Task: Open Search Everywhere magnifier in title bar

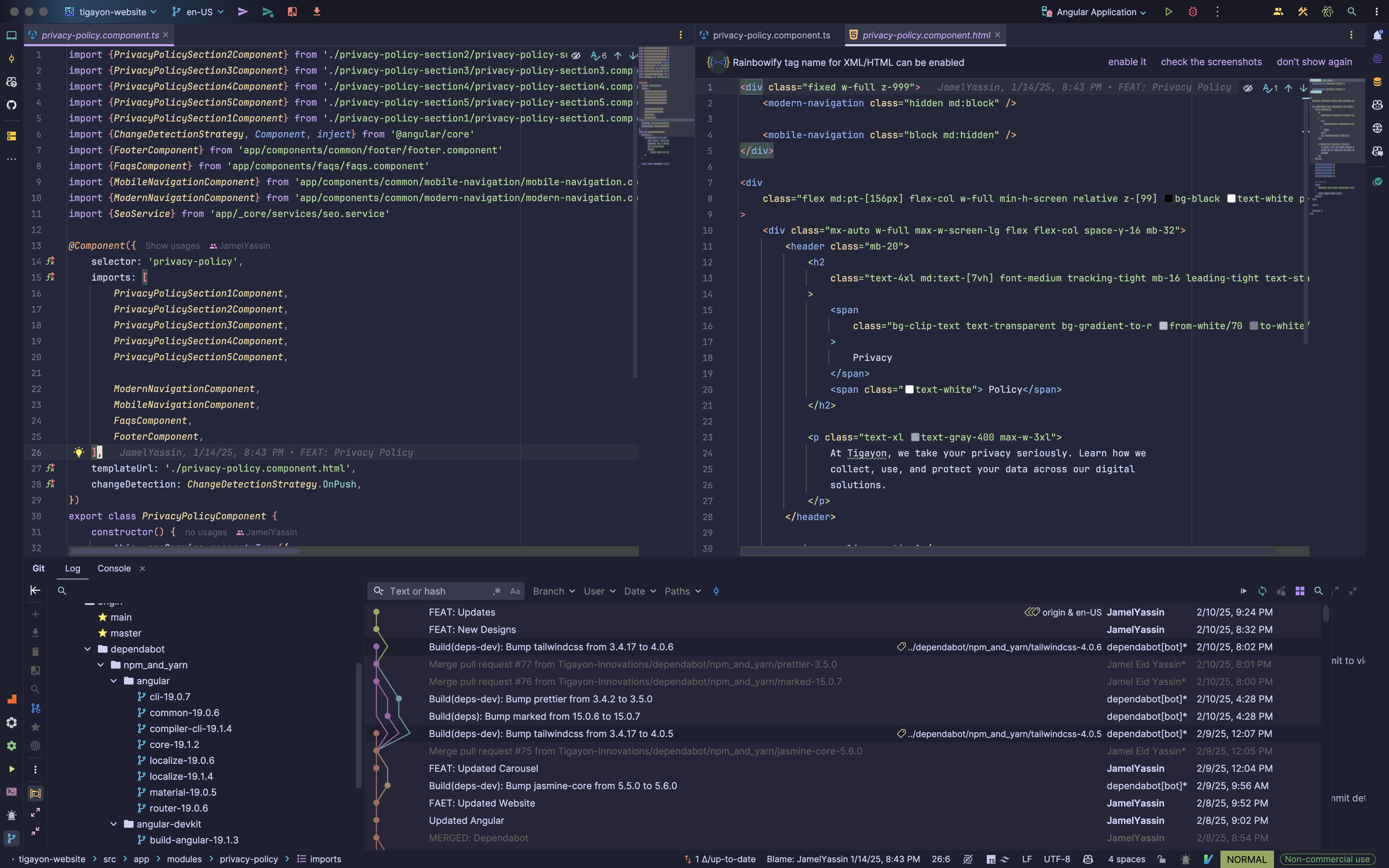Action: 1352,12
